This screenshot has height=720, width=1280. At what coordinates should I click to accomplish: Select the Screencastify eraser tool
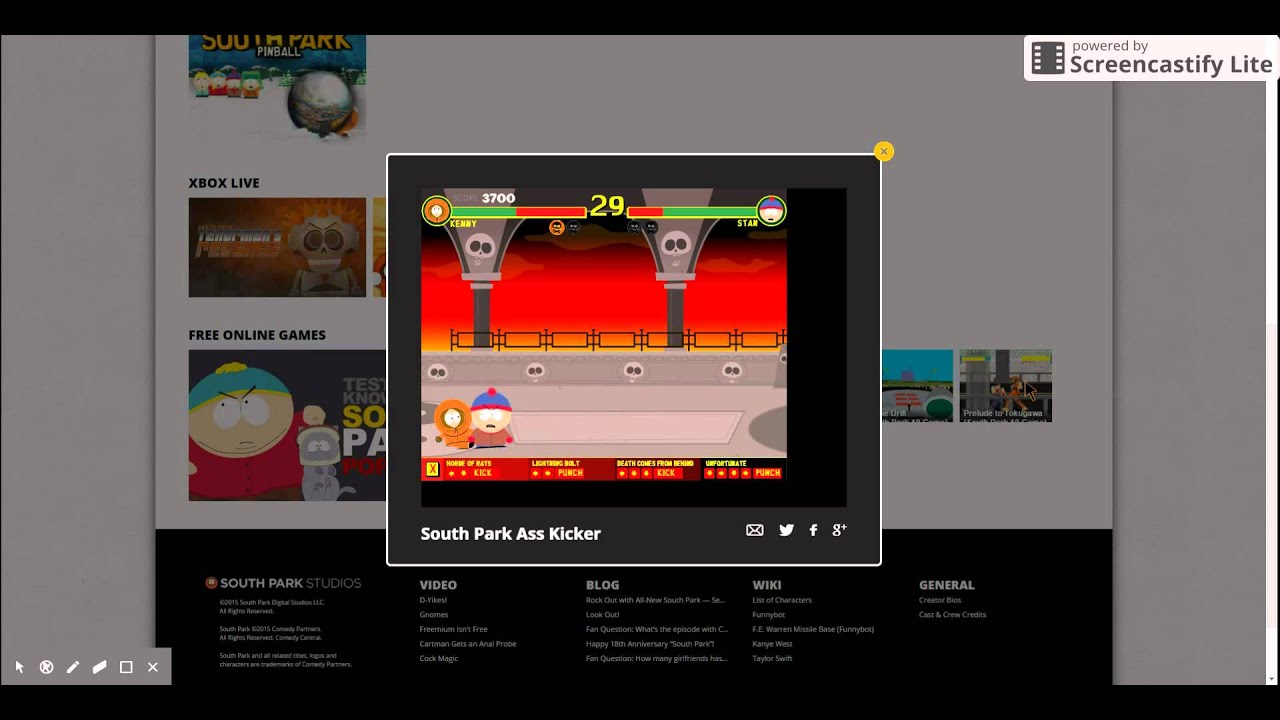point(99,667)
